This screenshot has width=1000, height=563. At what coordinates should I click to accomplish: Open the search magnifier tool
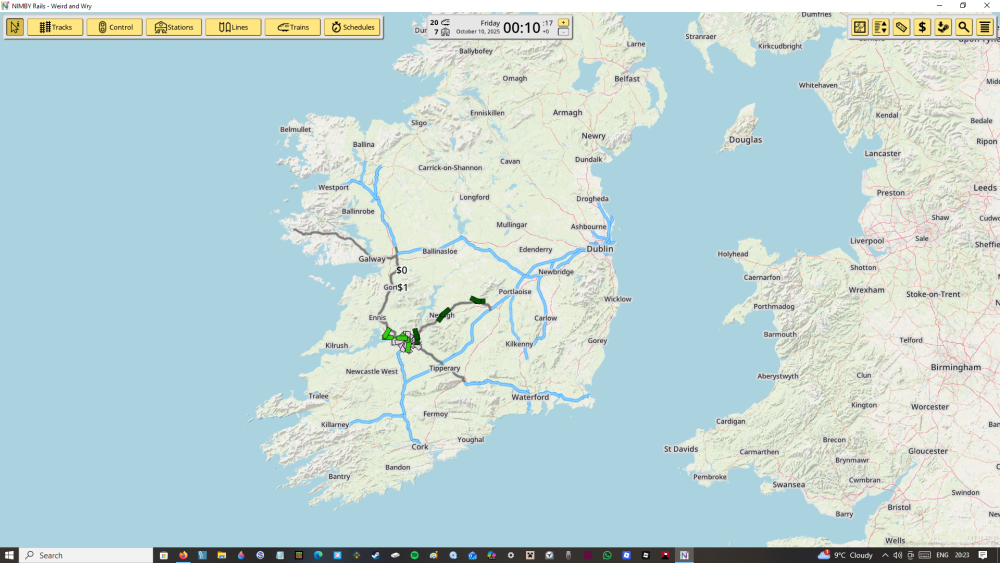coord(964,27)
